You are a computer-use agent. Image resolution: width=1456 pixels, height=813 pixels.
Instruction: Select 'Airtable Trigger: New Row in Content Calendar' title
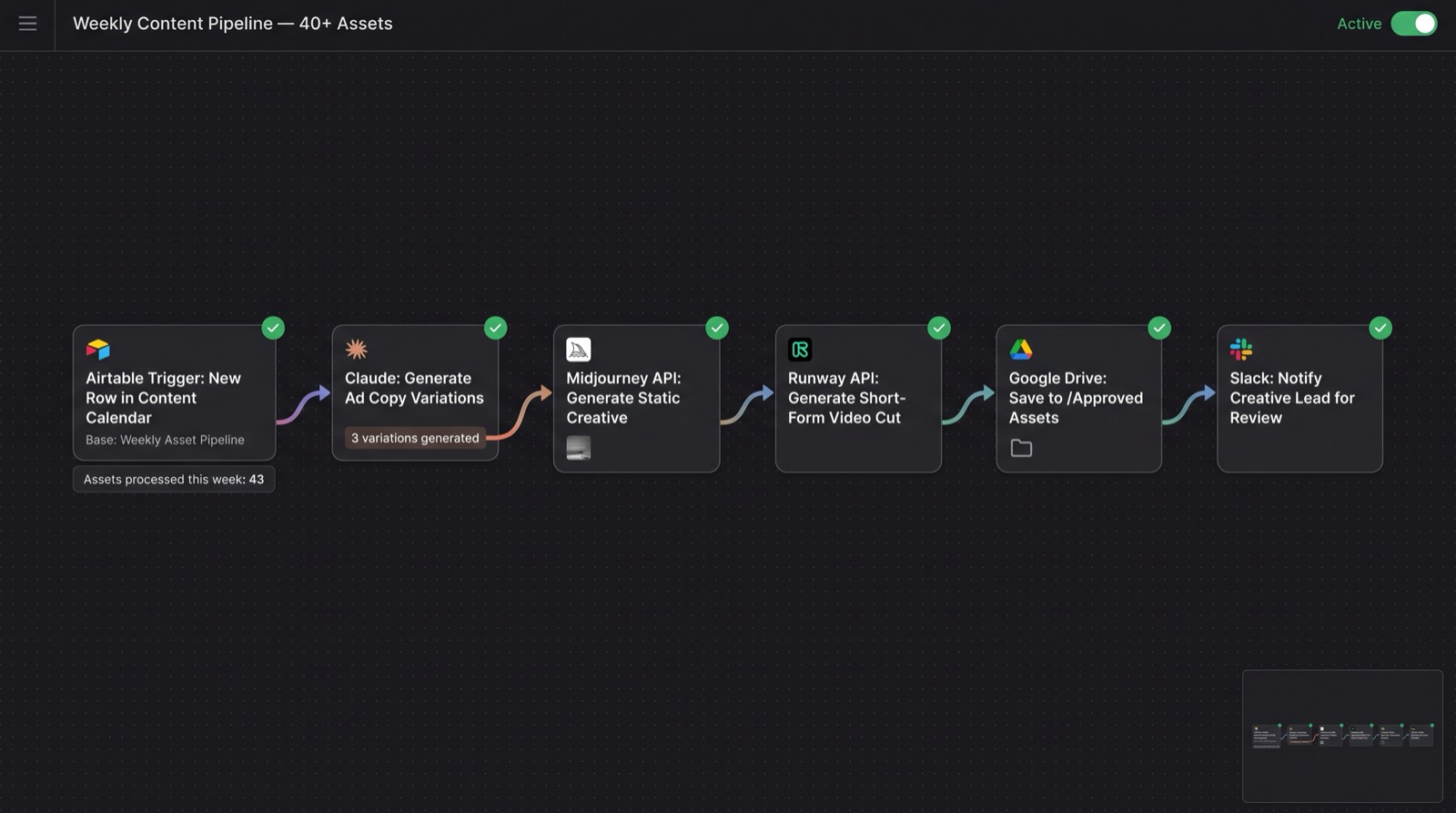pos(164,398)
